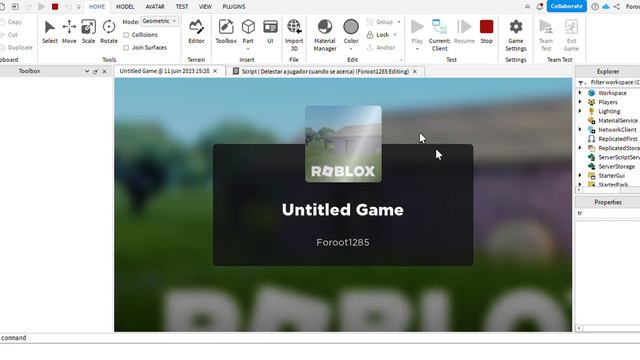Click the red stop square in quick access bar
The height and width of the screenshot is (360, 640).
pos(55,7)
